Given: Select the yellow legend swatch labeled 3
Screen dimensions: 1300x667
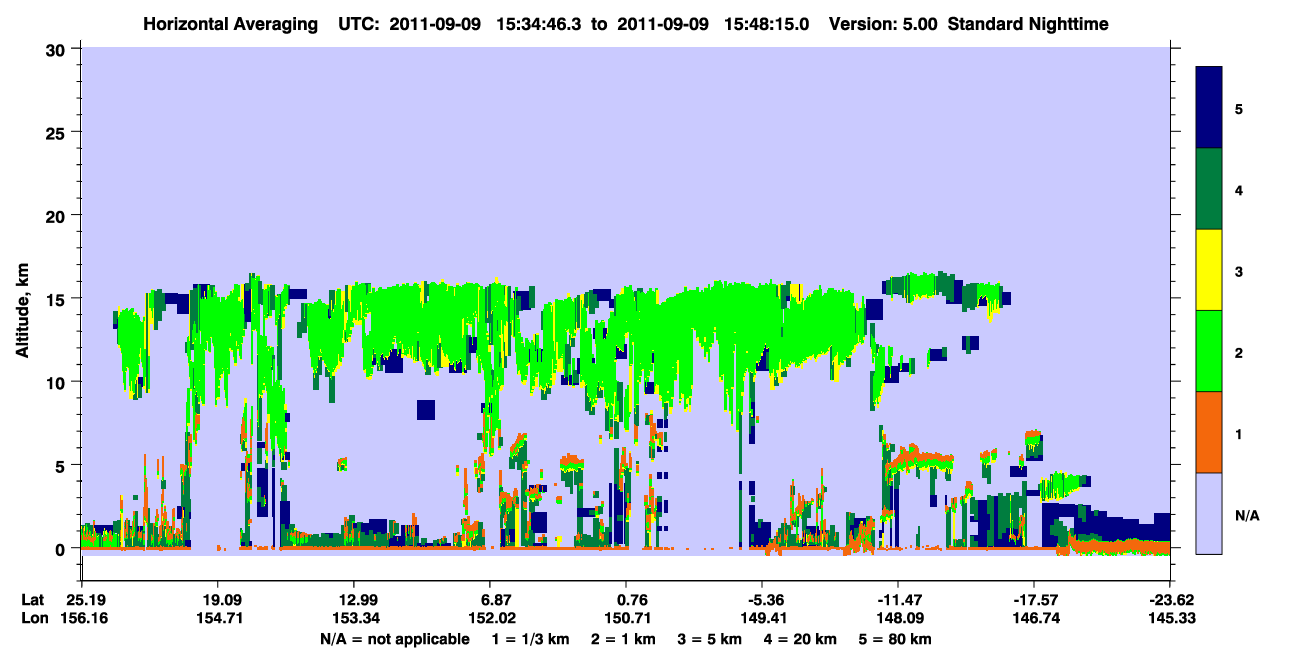Looking at the screenshot, I should [x=1210, y=270].
